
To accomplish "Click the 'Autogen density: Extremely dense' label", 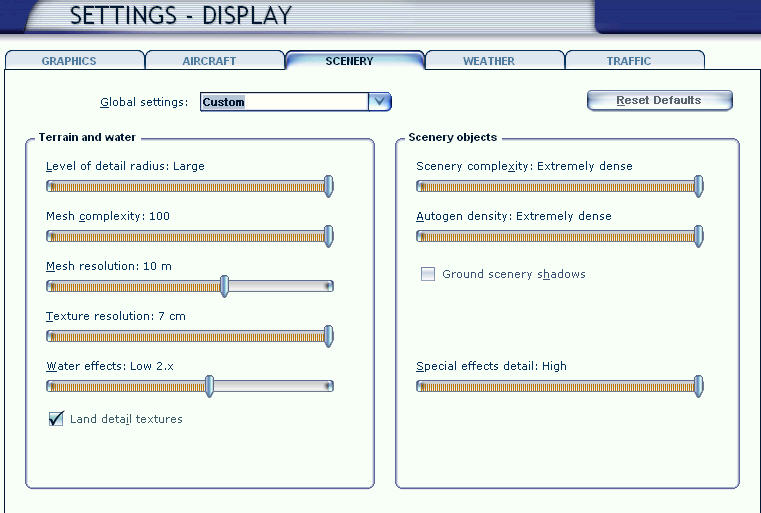I will (513, 216).
